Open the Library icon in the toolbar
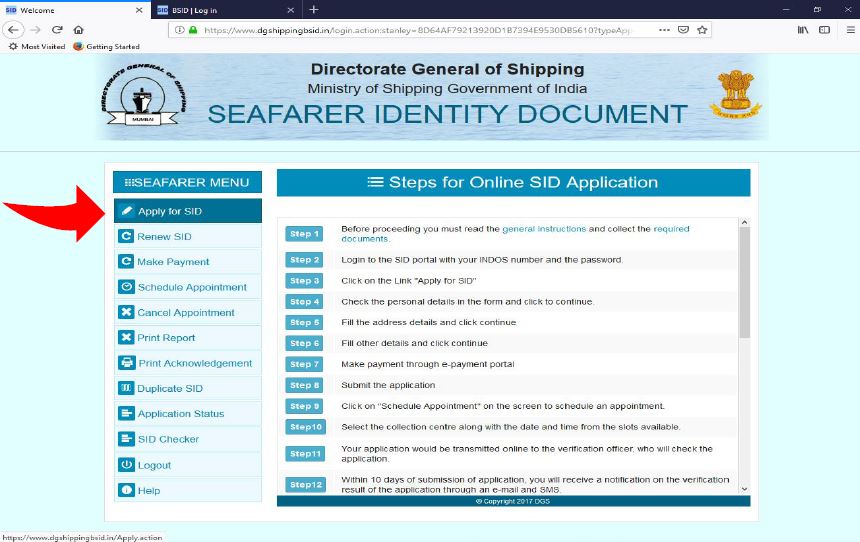Image resolution: width=860 pixels, height=542 pixels. point(803,30)
